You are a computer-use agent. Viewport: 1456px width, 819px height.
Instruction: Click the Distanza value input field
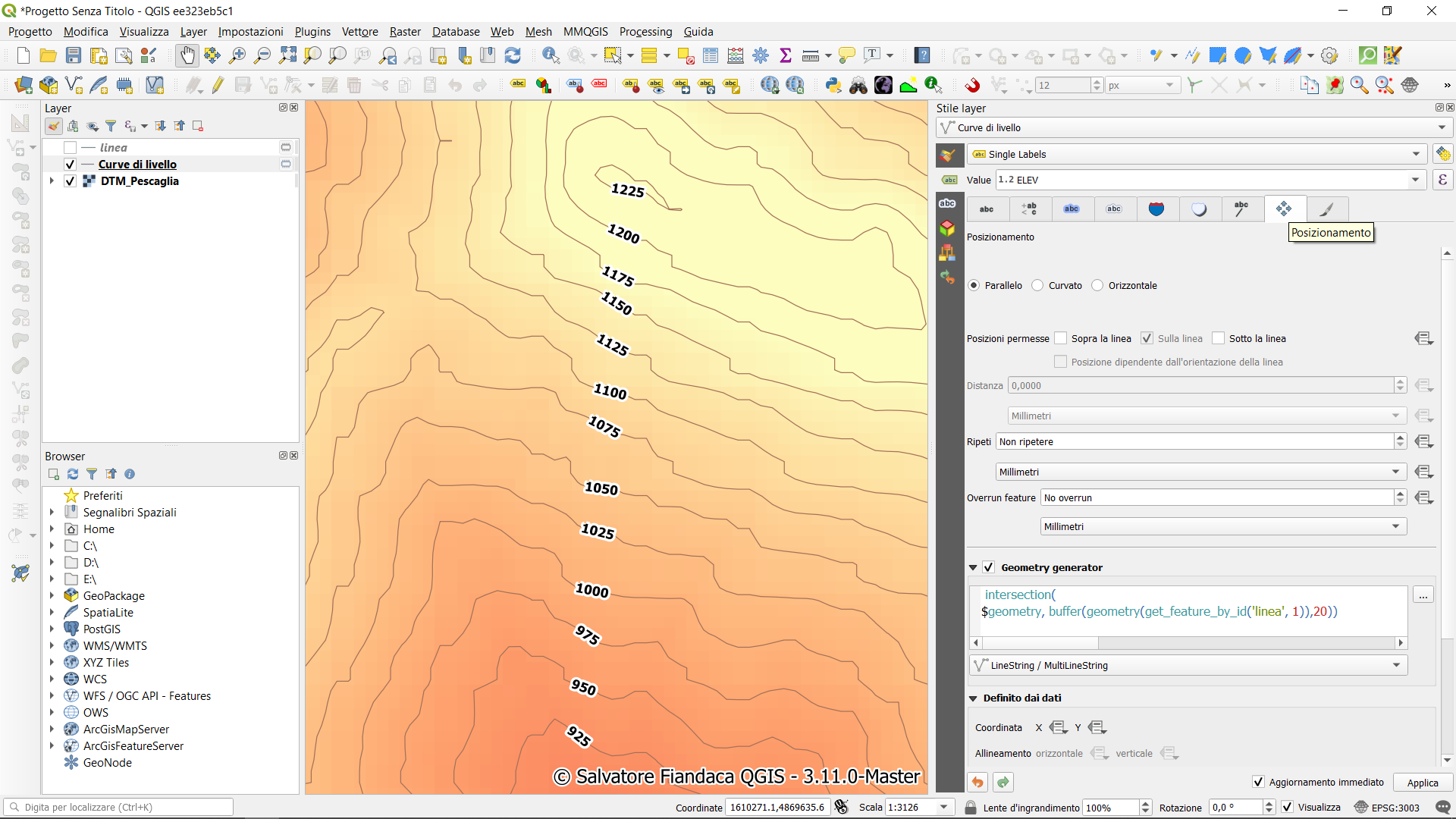click(1200, 386)
